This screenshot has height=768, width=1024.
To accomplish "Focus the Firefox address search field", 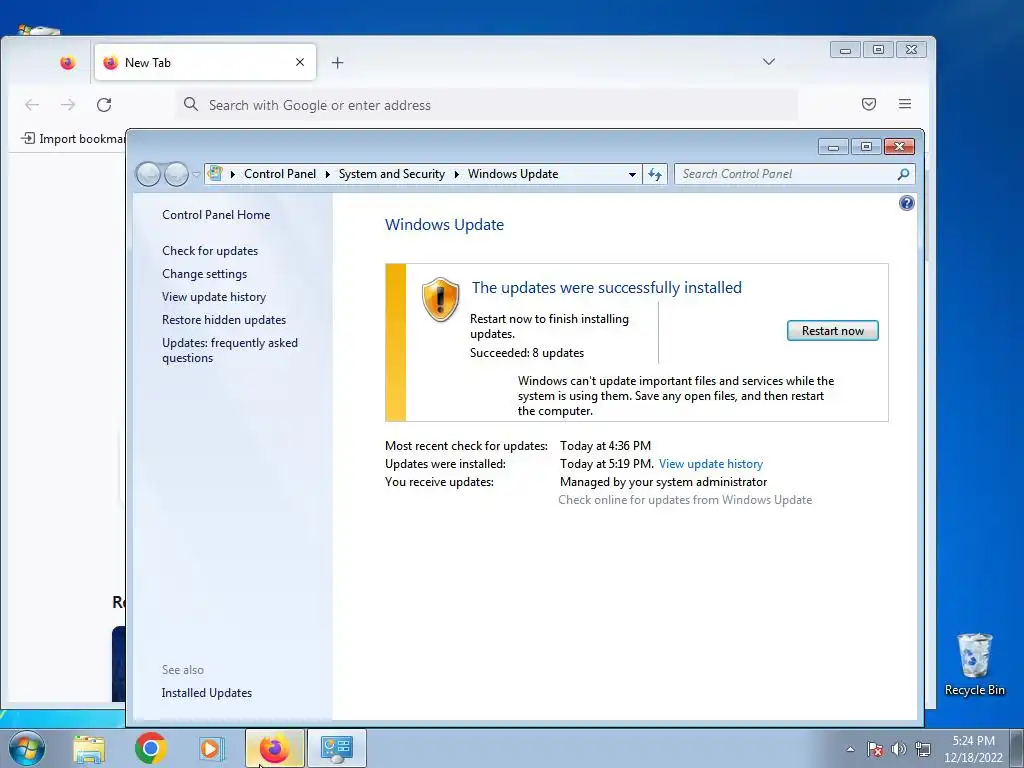I will click(487, 105).
